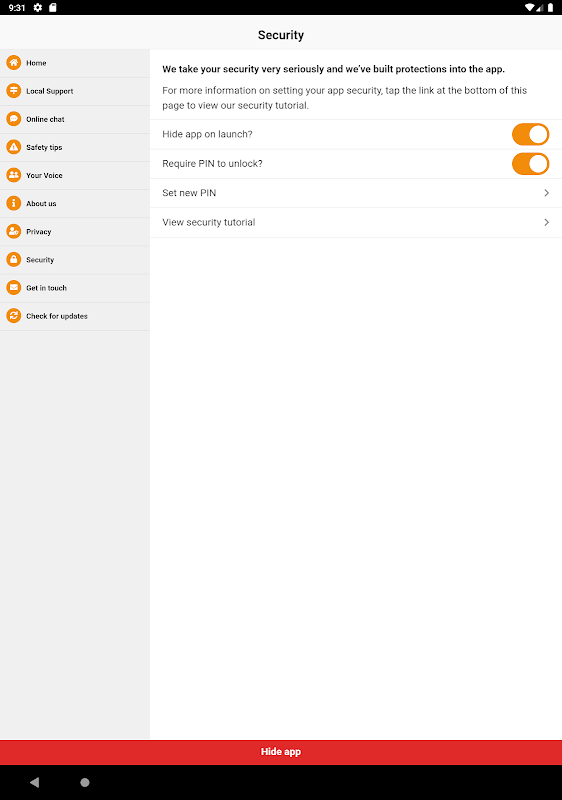Open Set new PIN chevron
The width and height of the screenshot is (562, 800).
click(546, 193)
